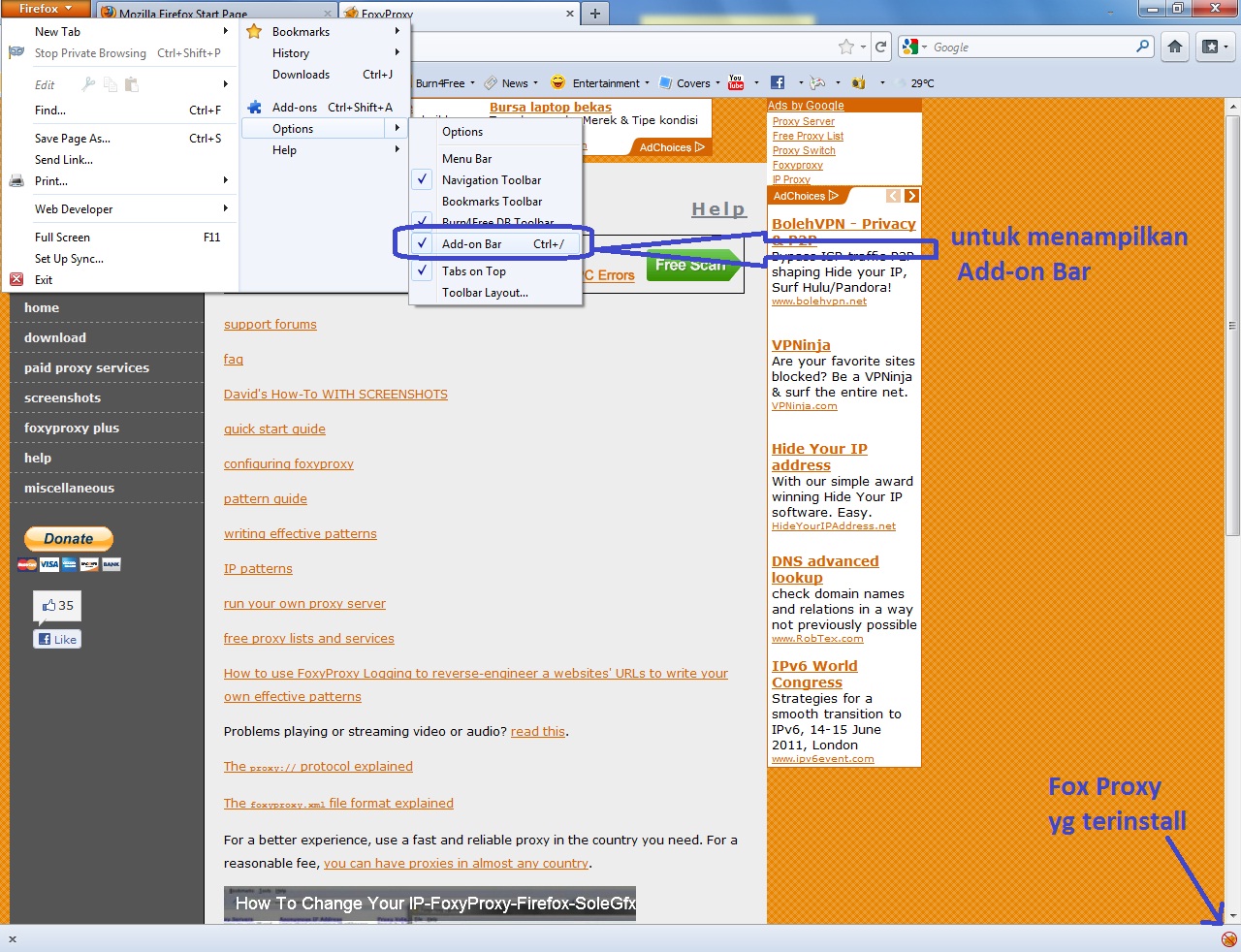This screenshot has width=1241, height=952.
Task: Click the search magnifier in the Google box
Action: 1142,47
